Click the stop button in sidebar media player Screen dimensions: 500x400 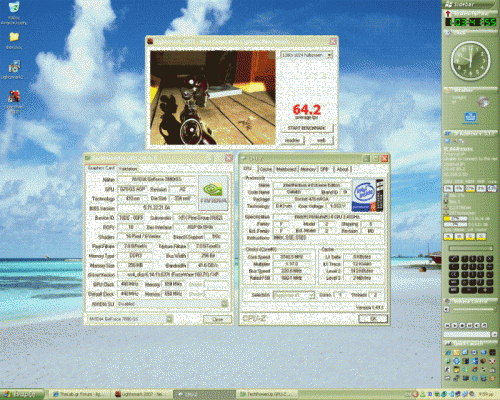click(462, 325)
